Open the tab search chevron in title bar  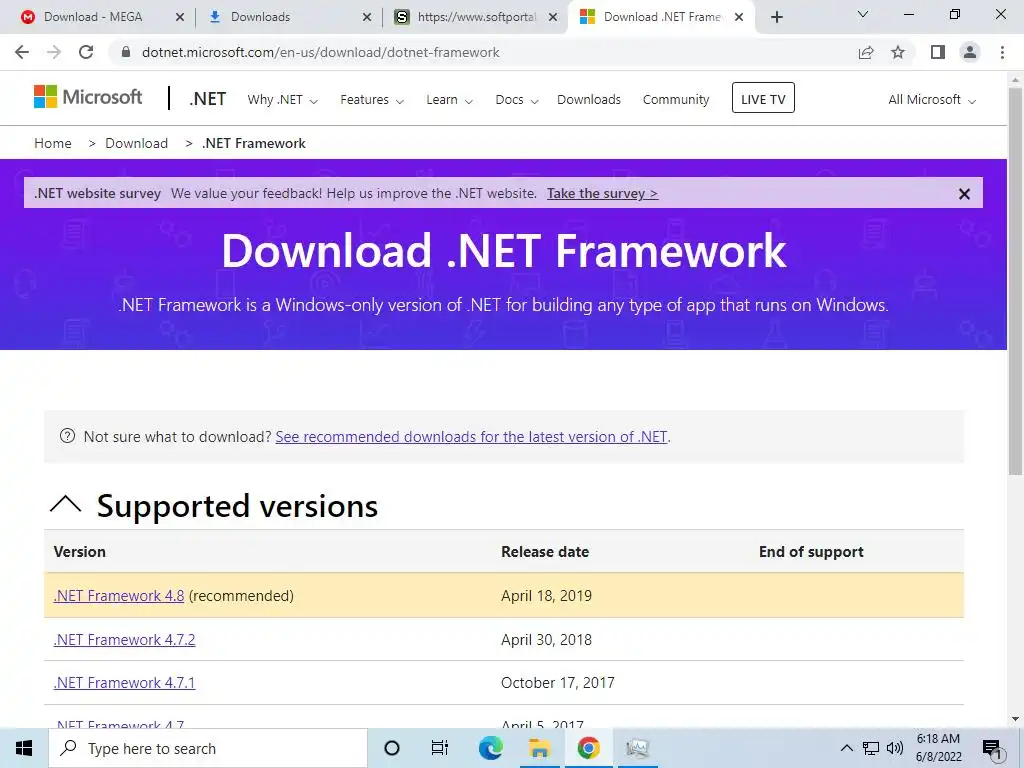point(863,14)
